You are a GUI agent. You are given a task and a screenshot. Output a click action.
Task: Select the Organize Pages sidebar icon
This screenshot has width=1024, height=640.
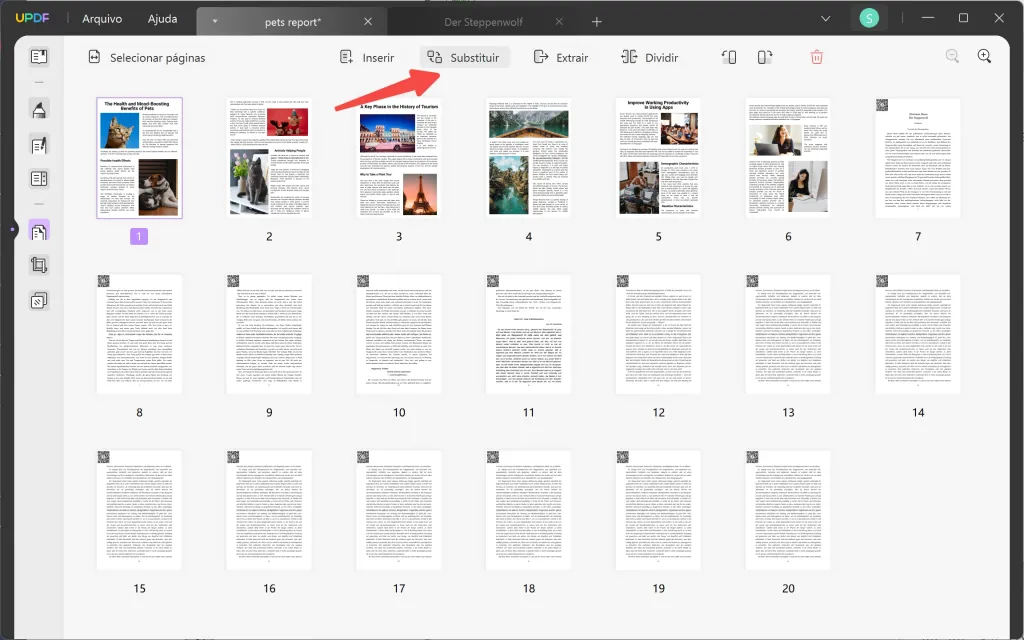point(38,231)
